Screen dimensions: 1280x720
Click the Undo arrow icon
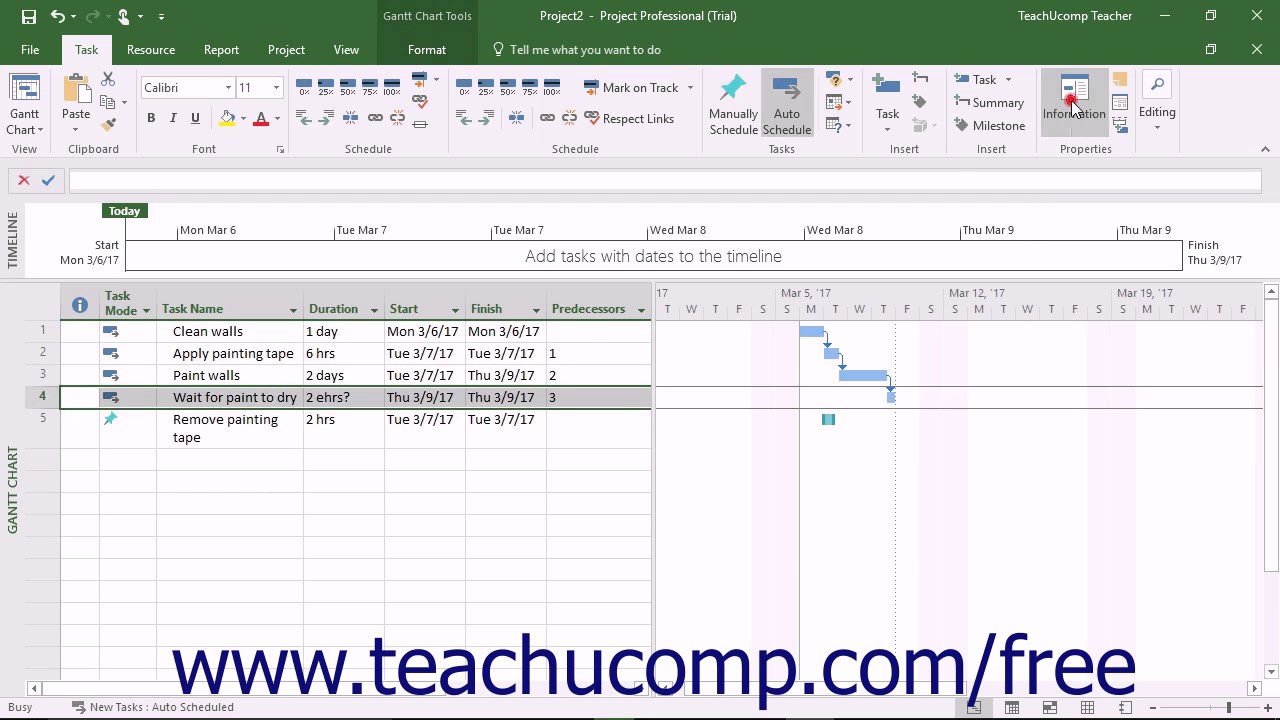[58, 16]
